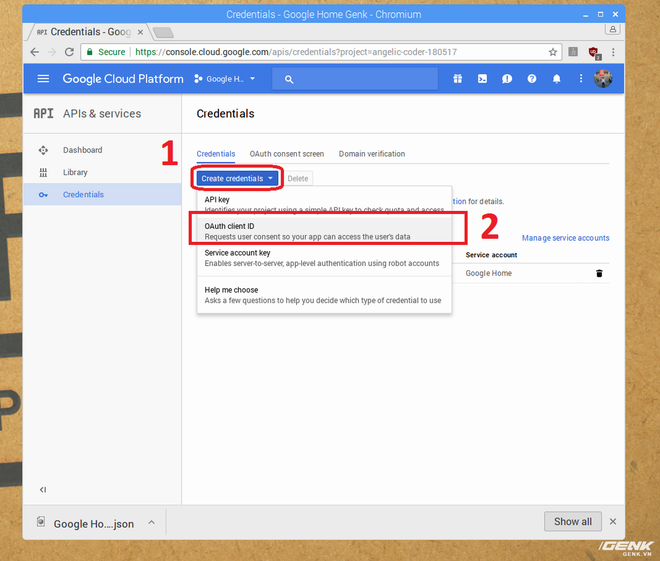Click the downloaded json file icon
The image size is (660, 561).
pyautogui.click(x=41, y=521)
